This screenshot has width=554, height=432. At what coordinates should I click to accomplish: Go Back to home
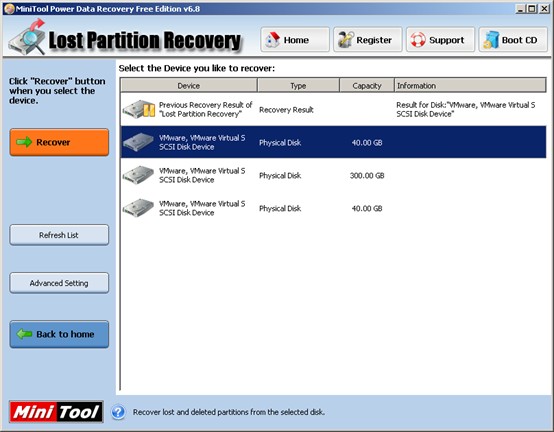(59, 334)
